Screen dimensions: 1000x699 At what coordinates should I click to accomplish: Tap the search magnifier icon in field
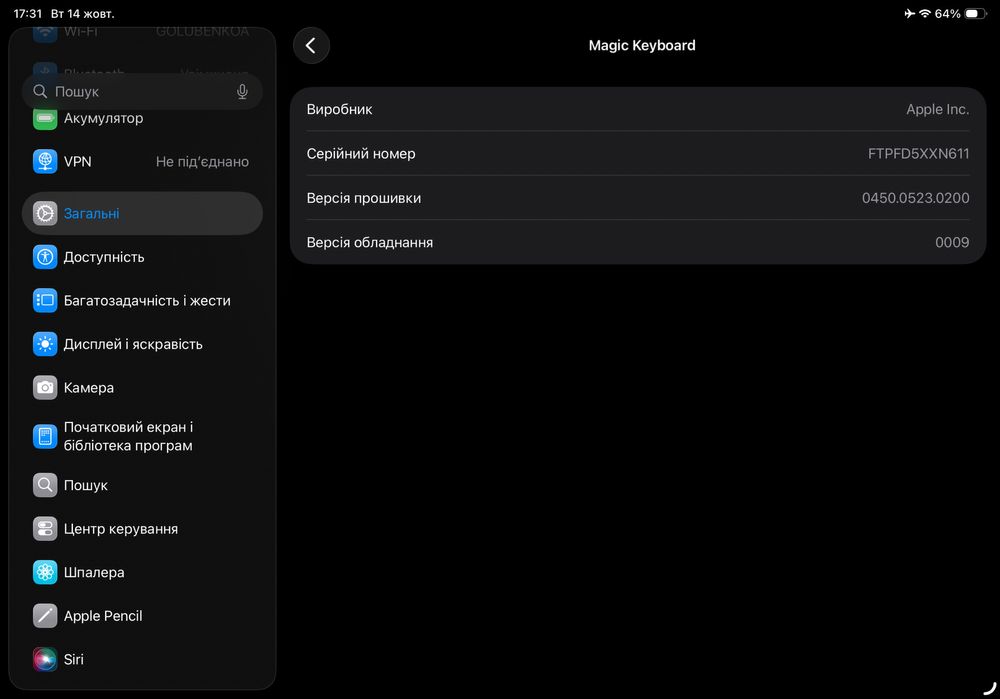[40, 92]
